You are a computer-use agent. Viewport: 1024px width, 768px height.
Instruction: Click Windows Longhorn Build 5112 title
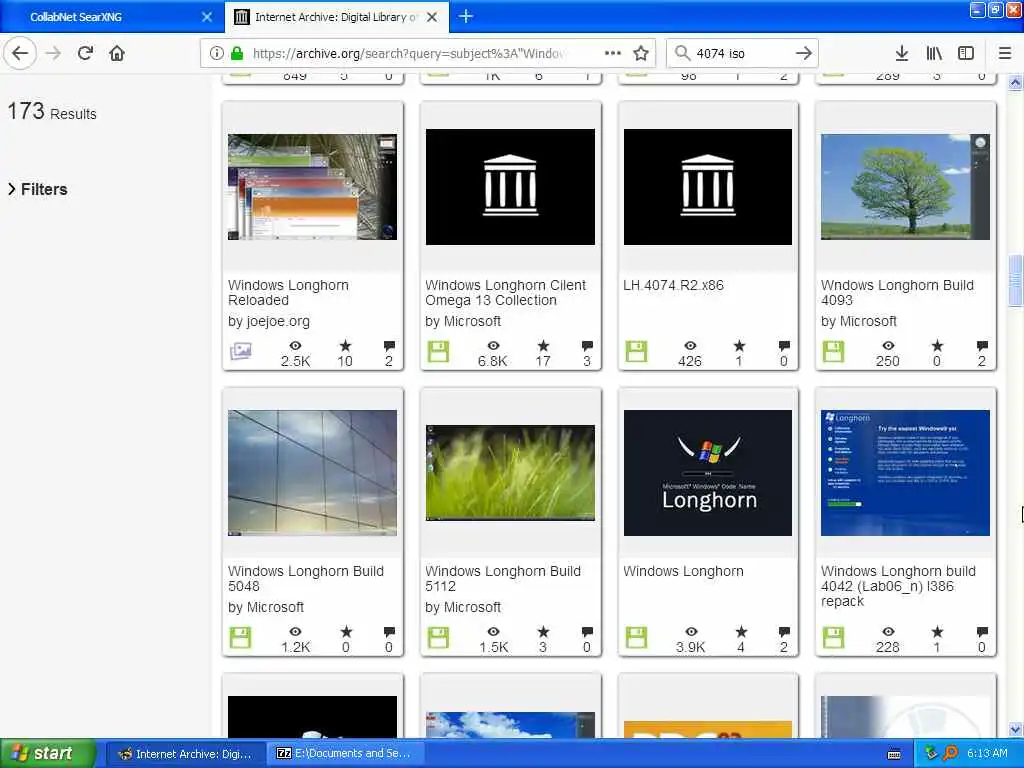coord(503,579)
